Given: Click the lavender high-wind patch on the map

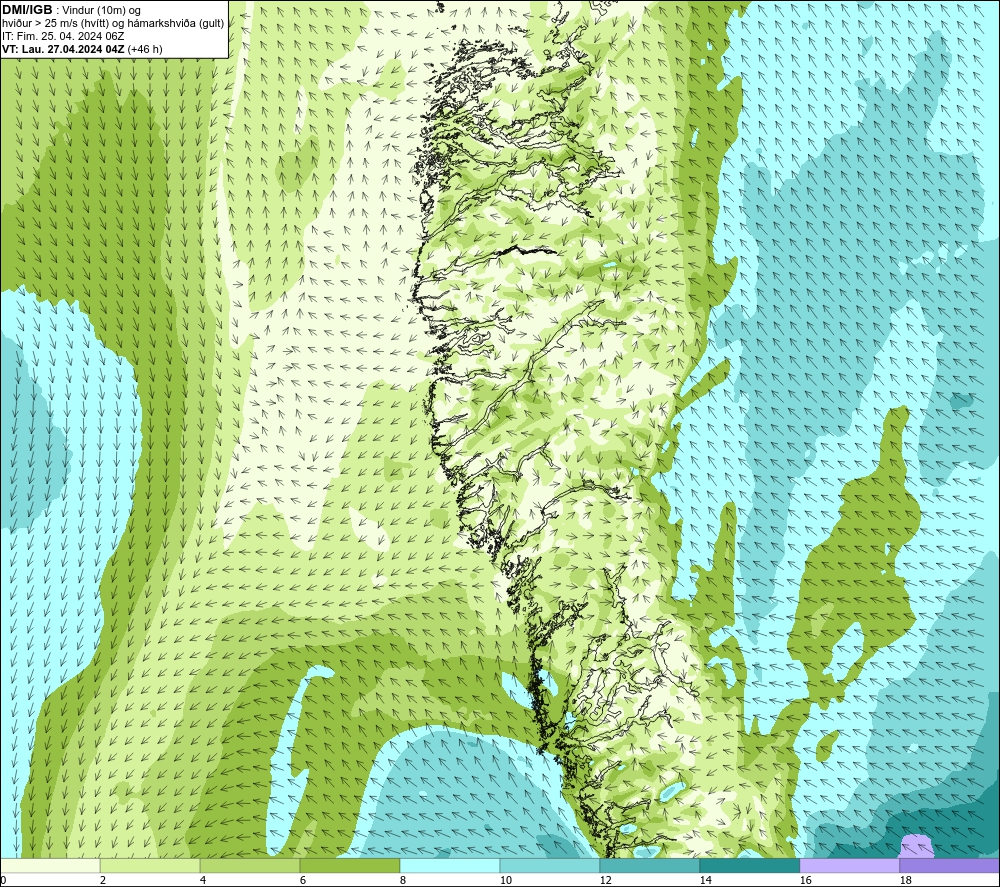Looking at the screenshot, I should (x=916, y=847).
